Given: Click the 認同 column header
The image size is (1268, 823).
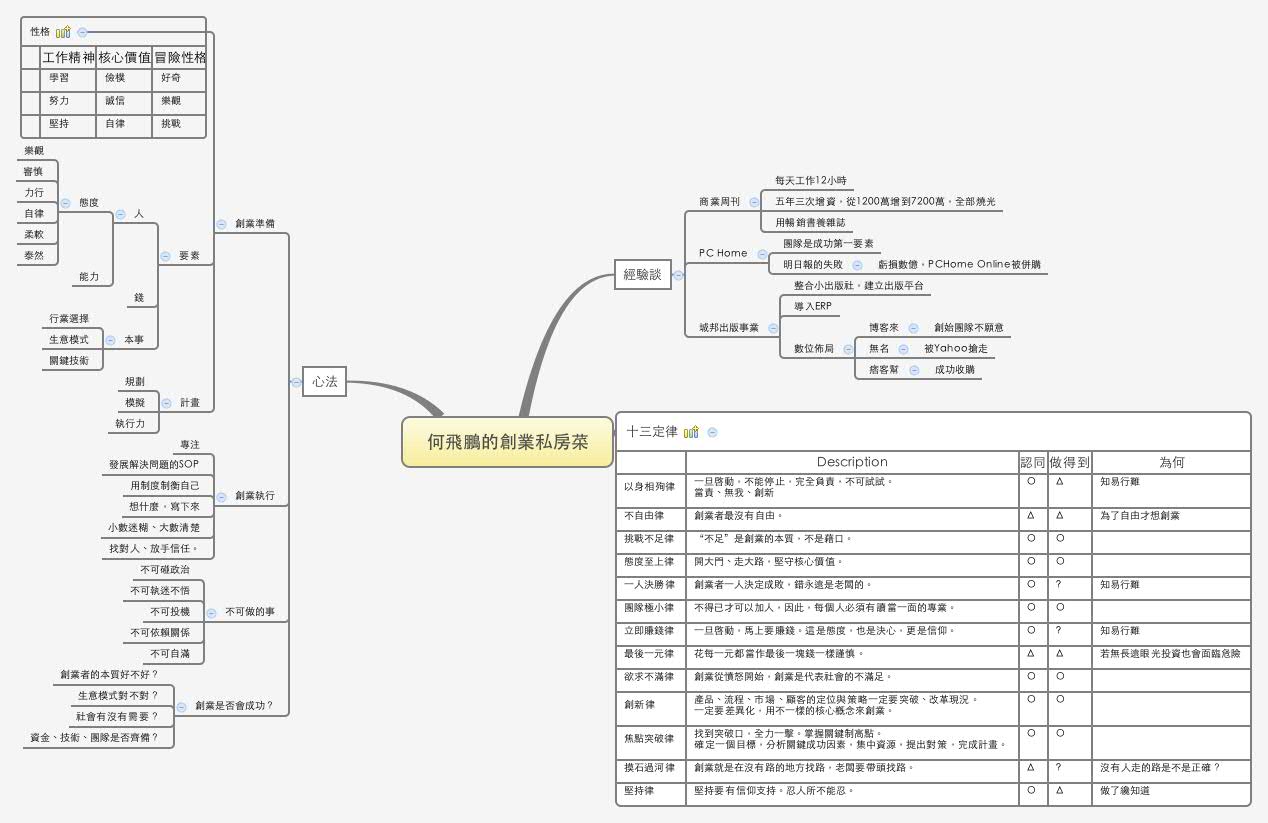Looking at the screenshot, I should pos(1033,462).
